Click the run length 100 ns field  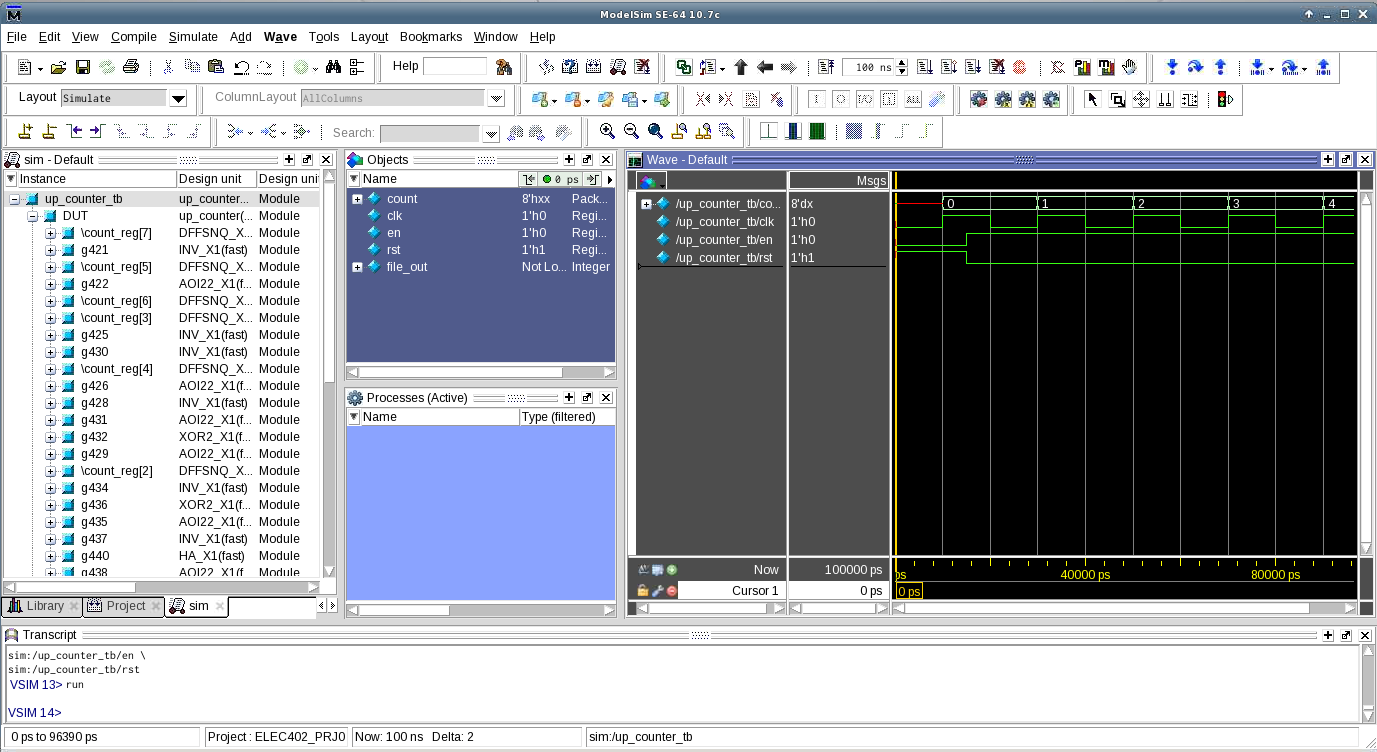click(868, 67)
